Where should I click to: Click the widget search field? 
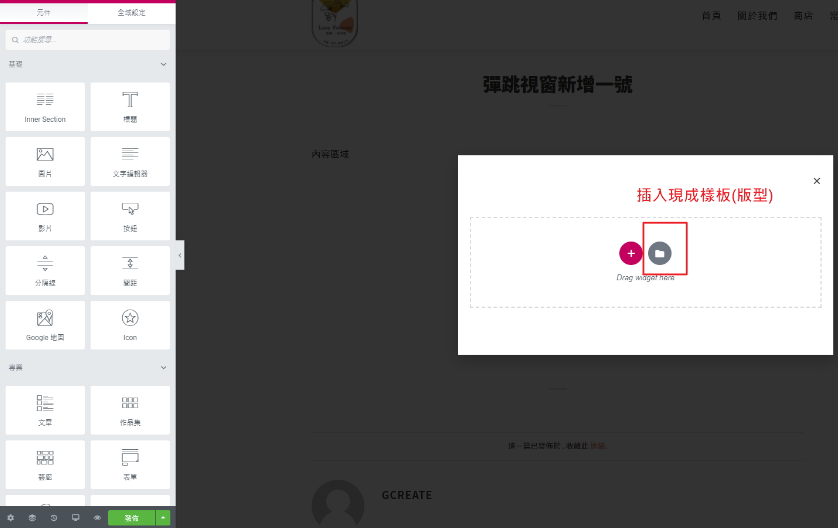click(x=88, y=40)
